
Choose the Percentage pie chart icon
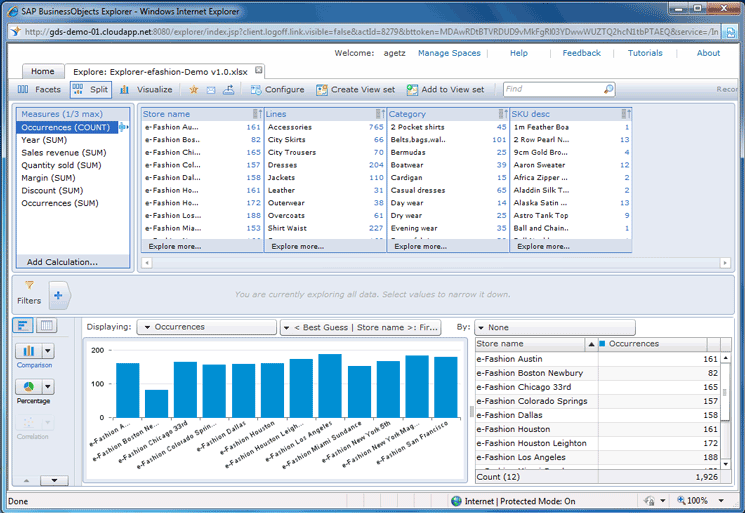pyautogui.click(x=29, y=387)
